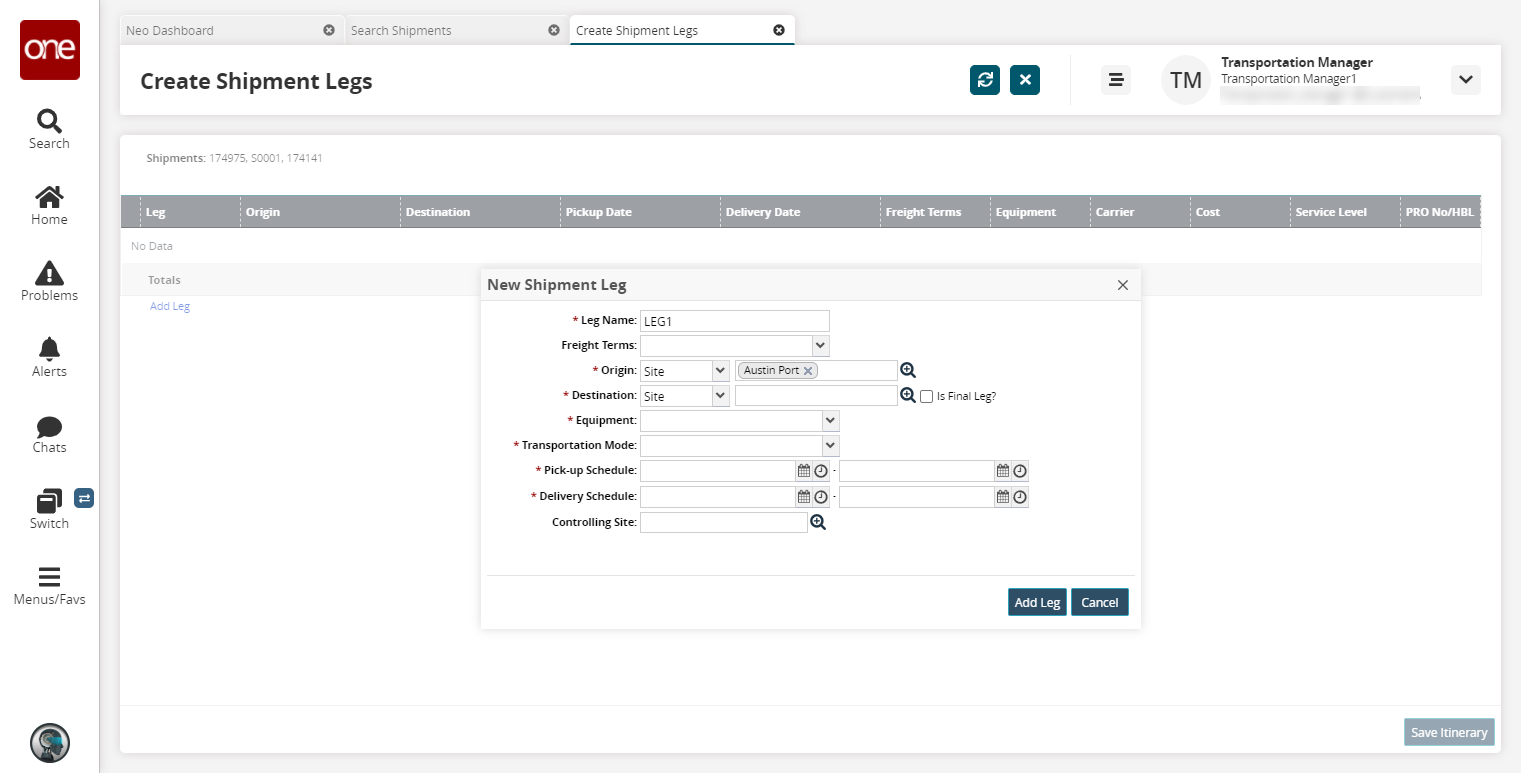Open the Transportation Mode dropdown
The width and height of the screenshot is (1521, 773).
pos(830,445)
